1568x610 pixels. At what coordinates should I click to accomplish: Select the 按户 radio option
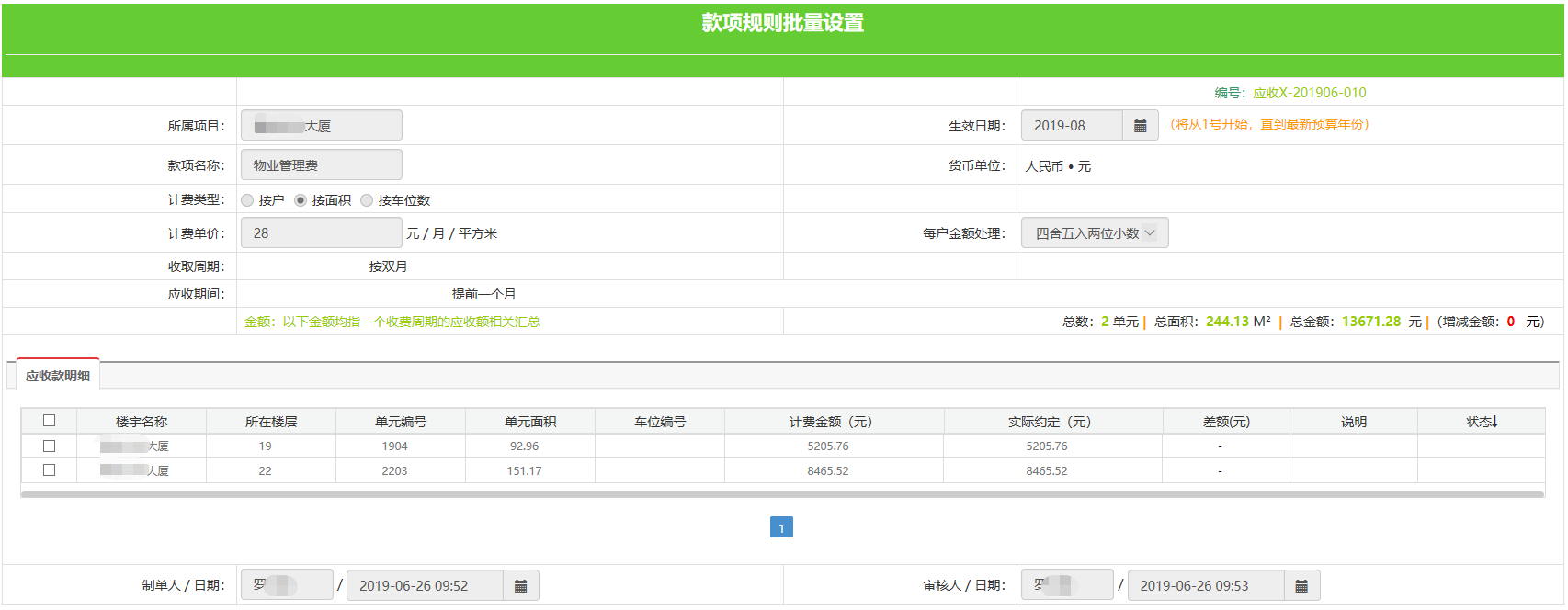click(247, 200)
